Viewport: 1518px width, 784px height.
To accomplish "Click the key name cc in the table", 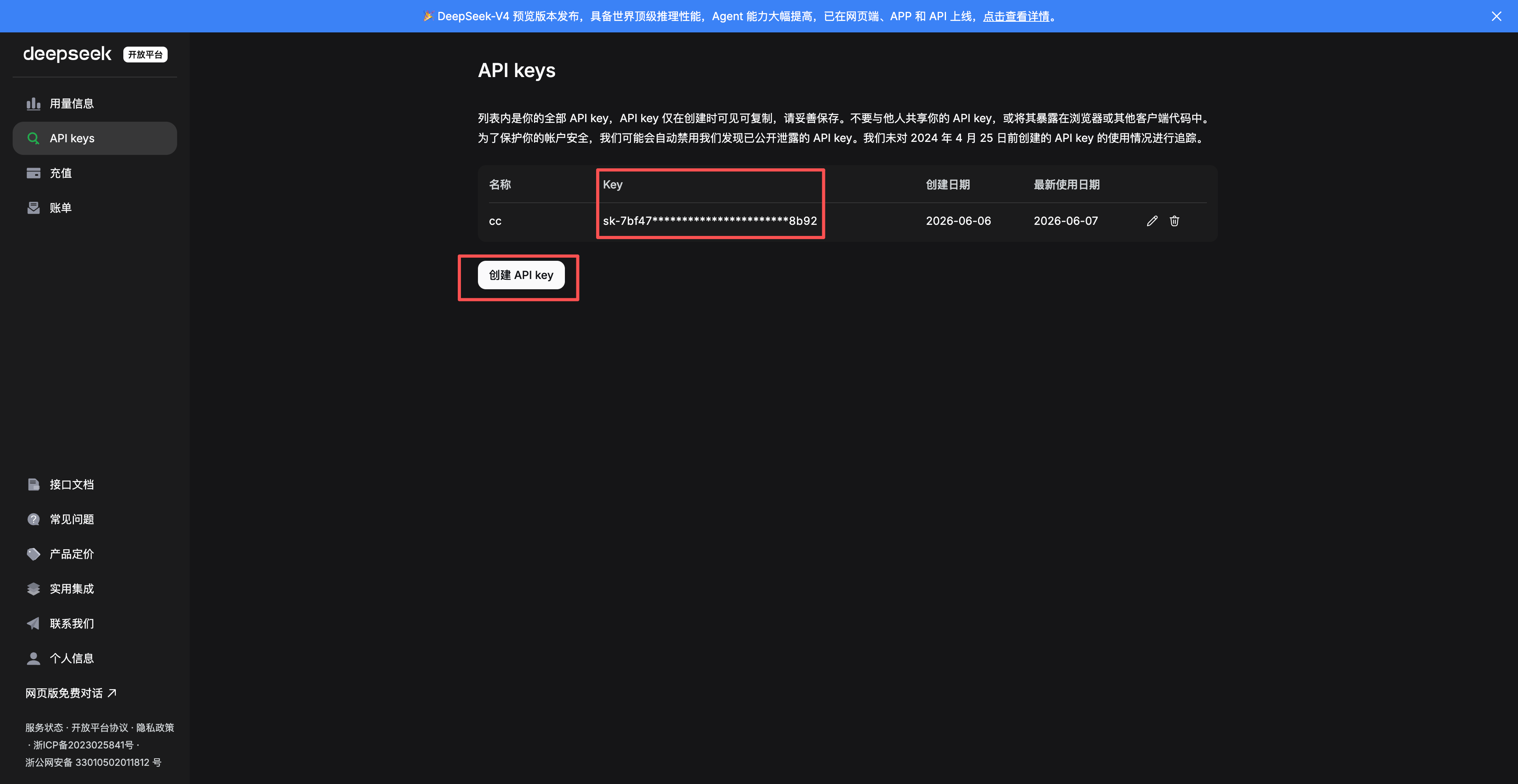I will pyautogui.click(x=495, y=221).
